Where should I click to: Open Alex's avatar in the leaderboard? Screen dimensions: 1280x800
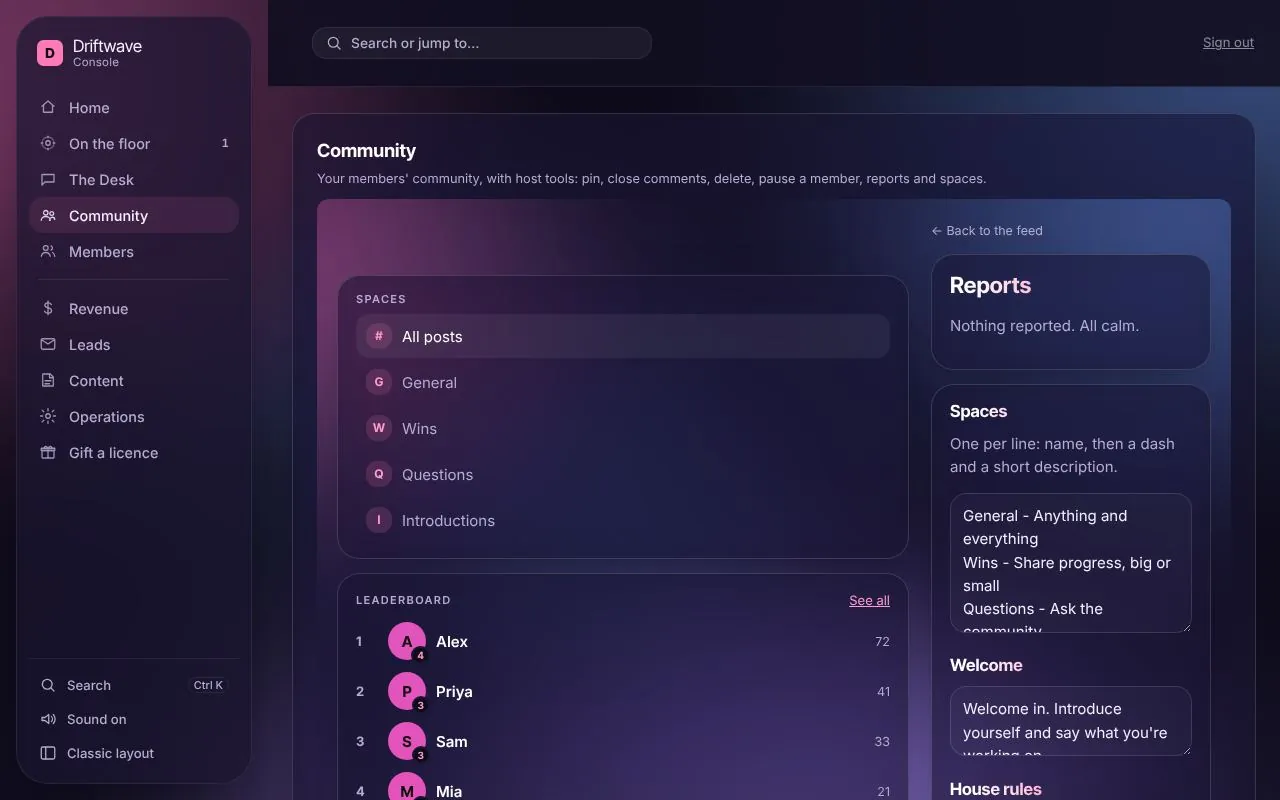tap(407, 641)
